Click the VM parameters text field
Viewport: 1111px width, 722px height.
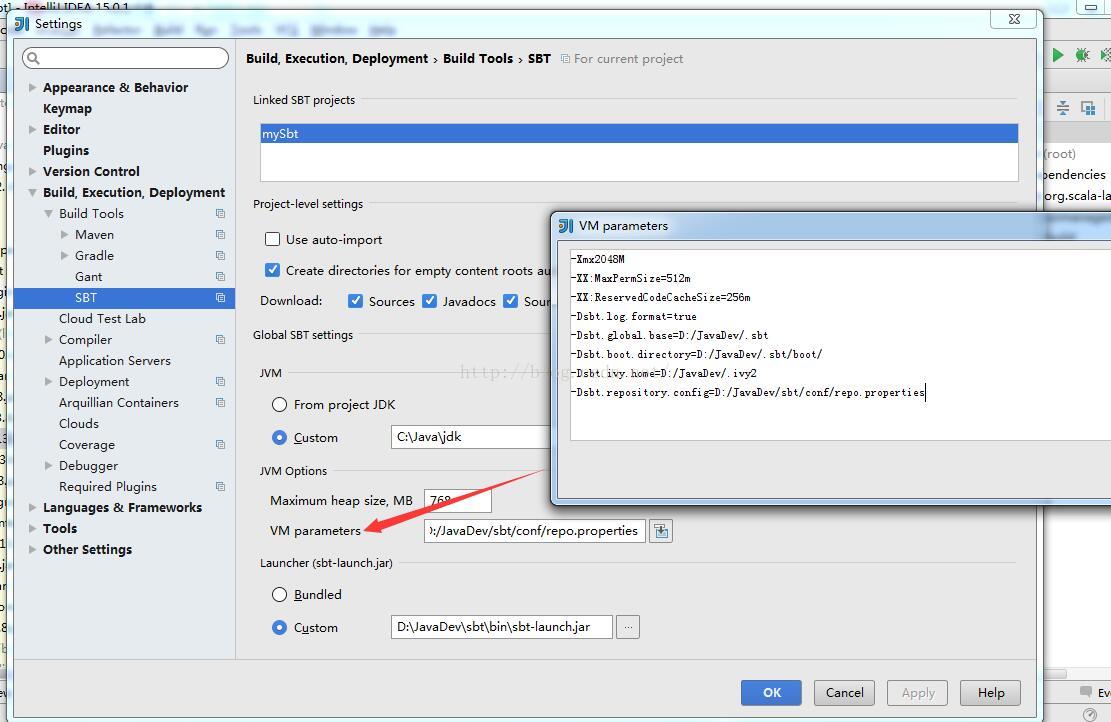pos(535,531)
